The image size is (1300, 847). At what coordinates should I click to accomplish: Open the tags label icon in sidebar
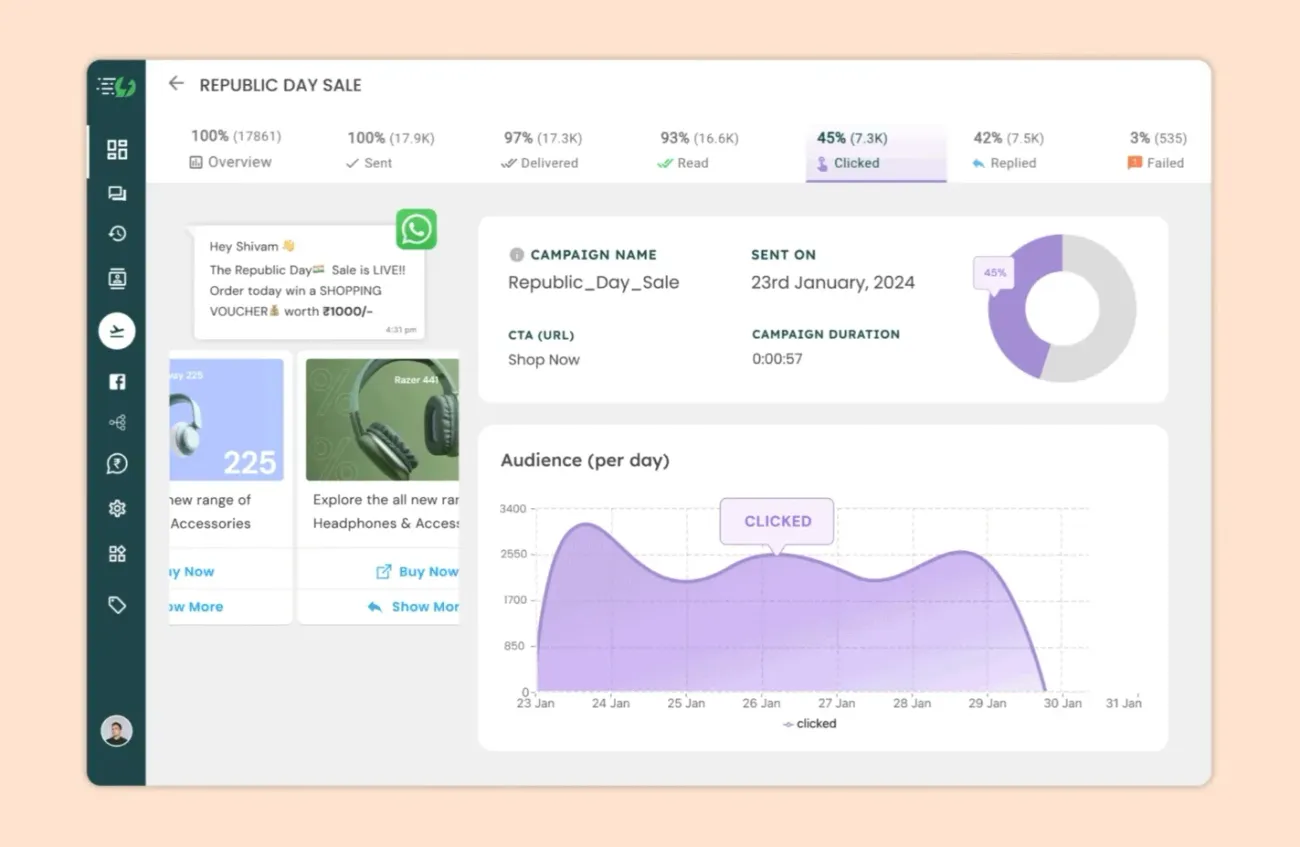[116, 604]
